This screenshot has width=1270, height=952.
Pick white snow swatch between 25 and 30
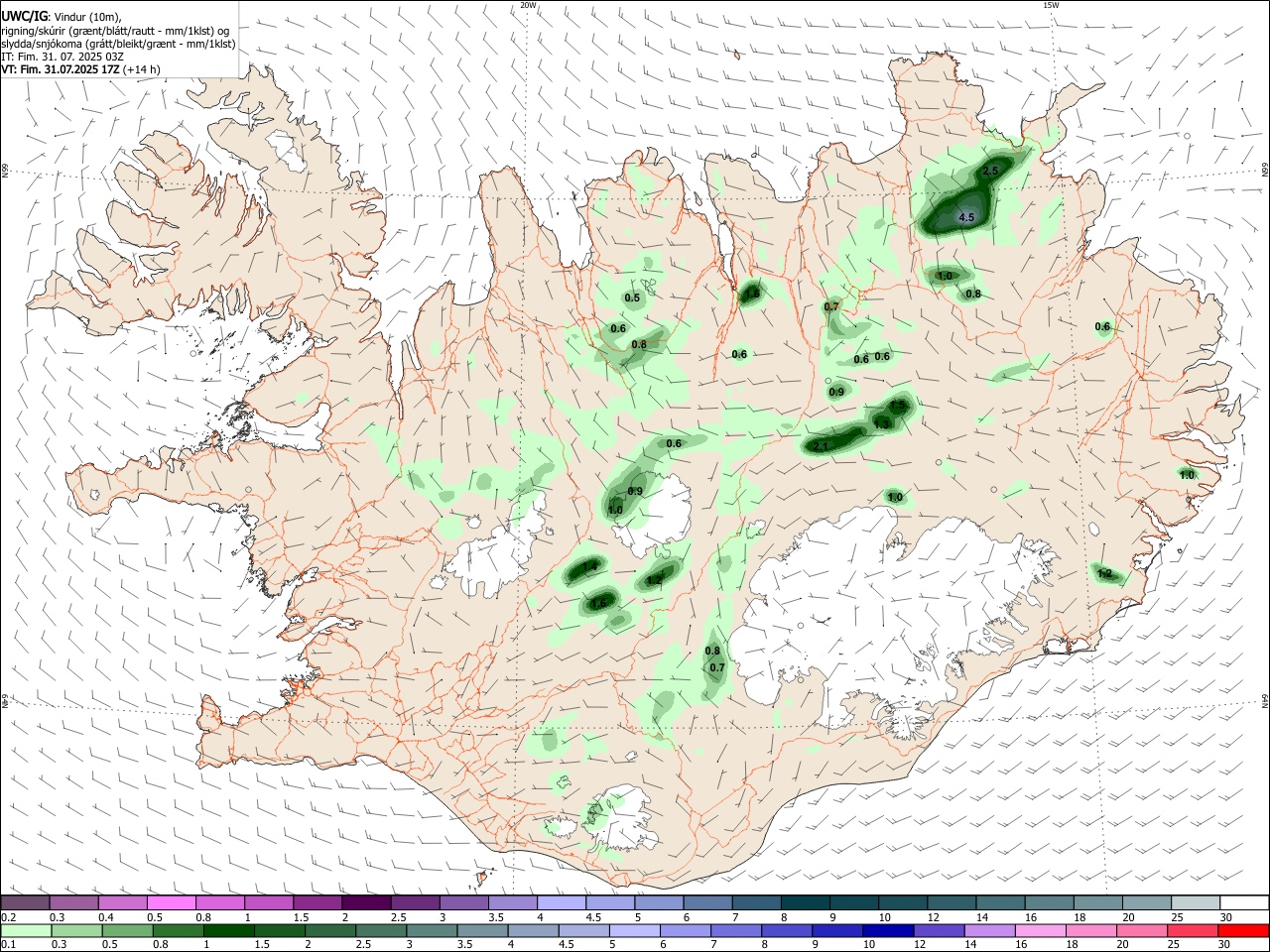1194,903
